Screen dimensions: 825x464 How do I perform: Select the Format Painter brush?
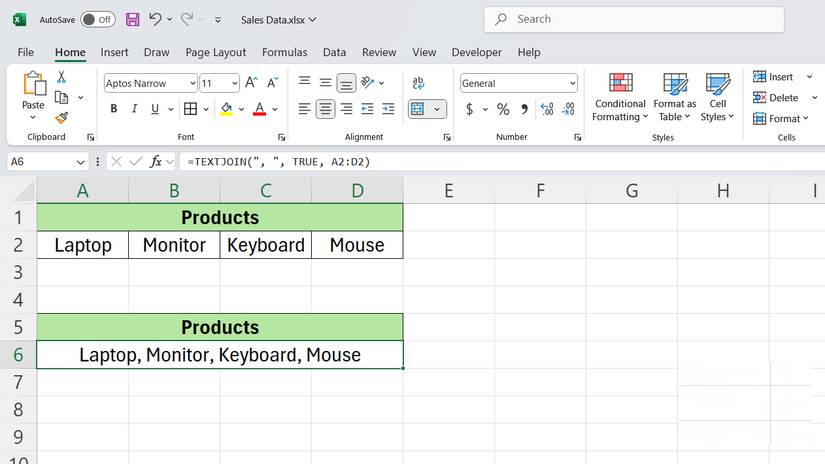pos(62,118)
